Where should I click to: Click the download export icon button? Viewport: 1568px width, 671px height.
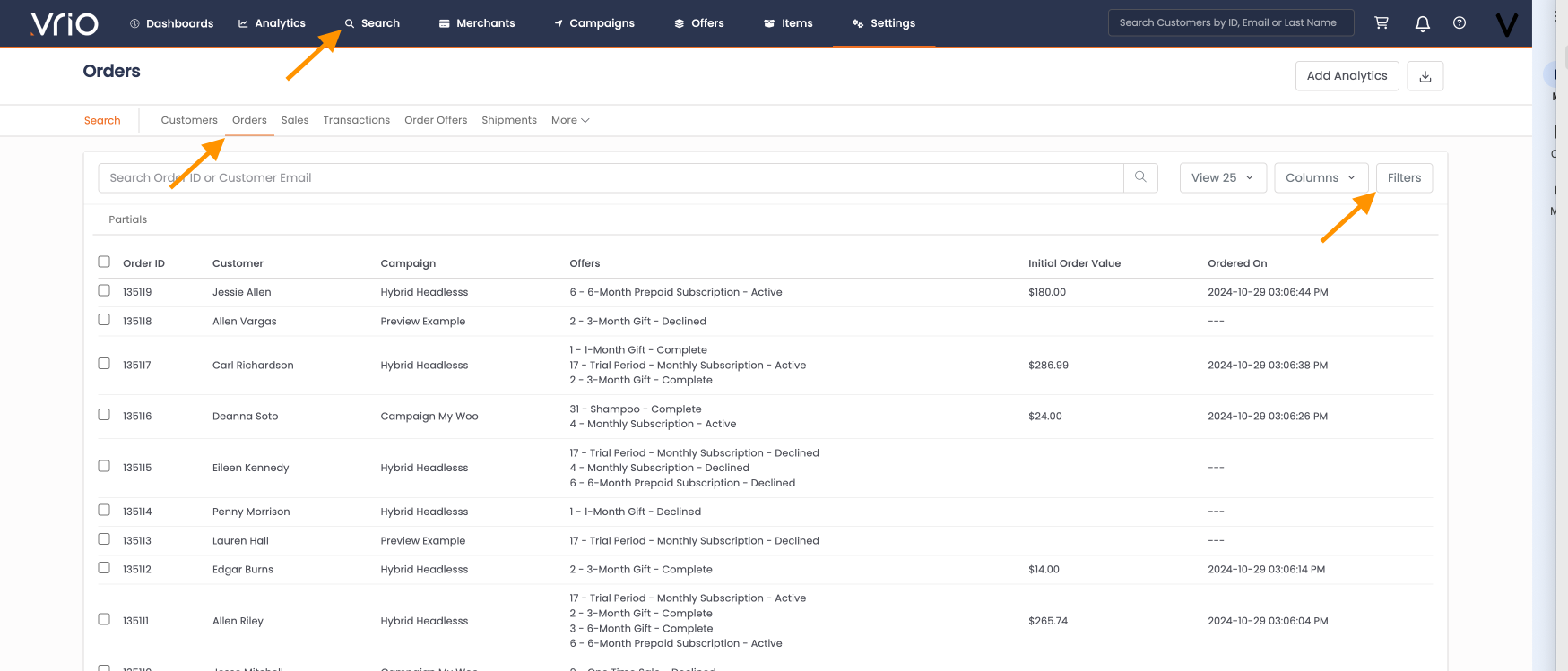coord(1425,76)
